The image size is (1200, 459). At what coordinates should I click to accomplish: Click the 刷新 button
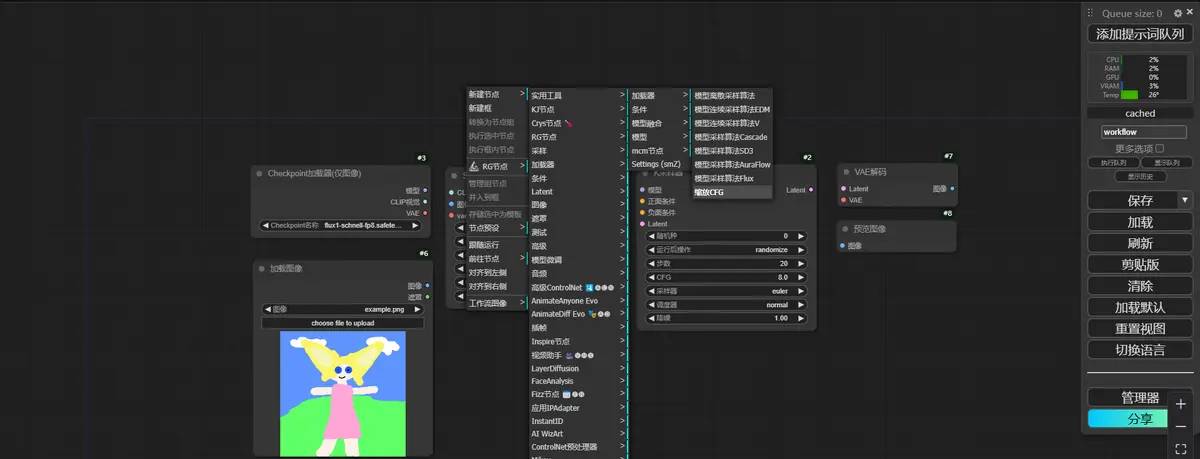pos(1140,243)
